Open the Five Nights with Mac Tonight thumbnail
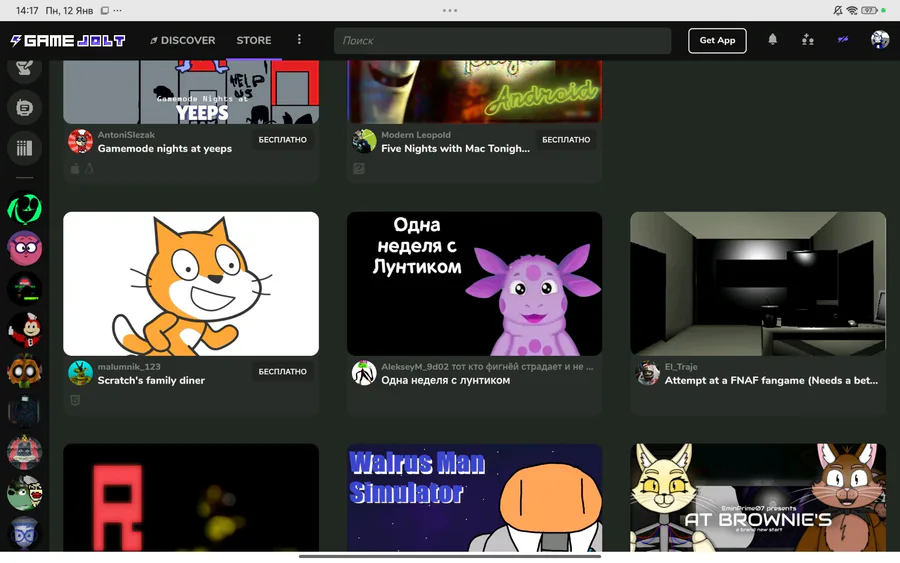Image resolution: width=900 pixels, height=563 pixels. tap(474, 92)
